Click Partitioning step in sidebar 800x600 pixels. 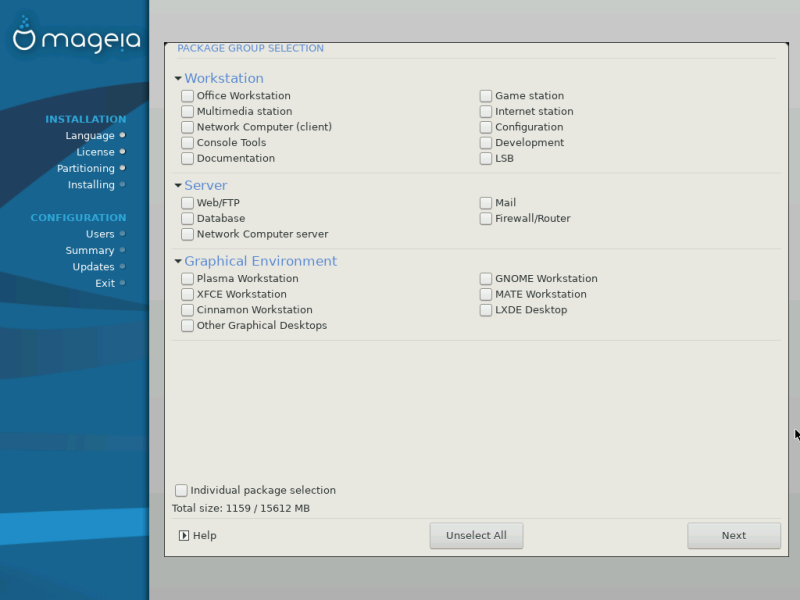pos(86,168)
